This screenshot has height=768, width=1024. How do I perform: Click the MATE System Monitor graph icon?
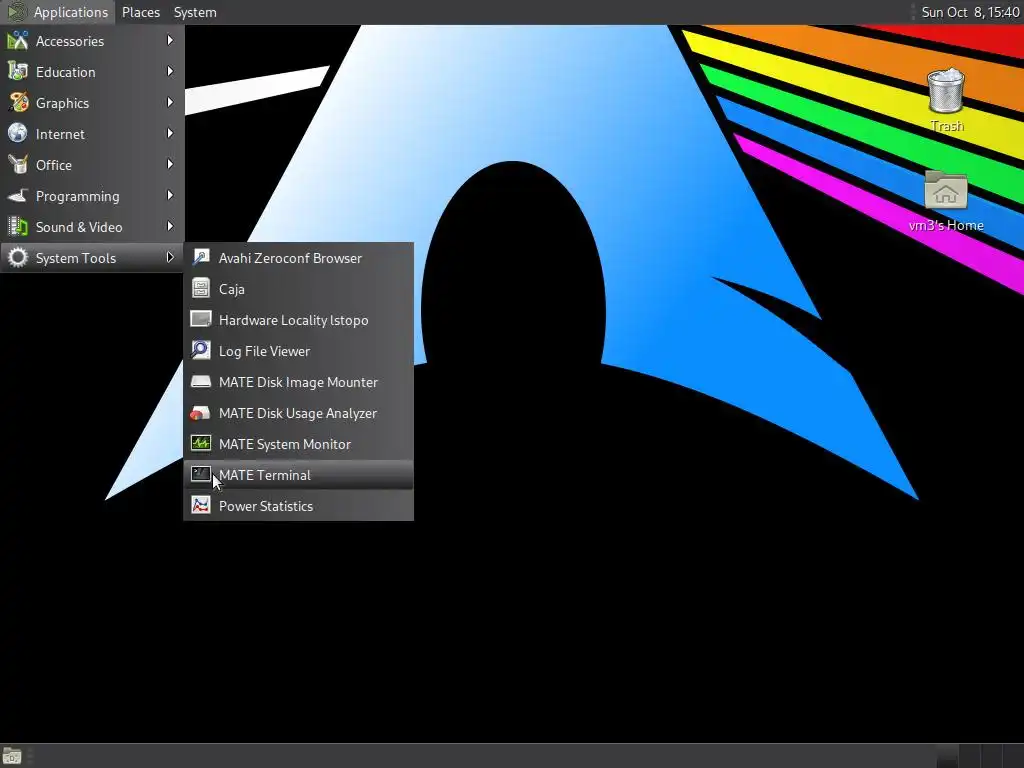coord(200,444)
